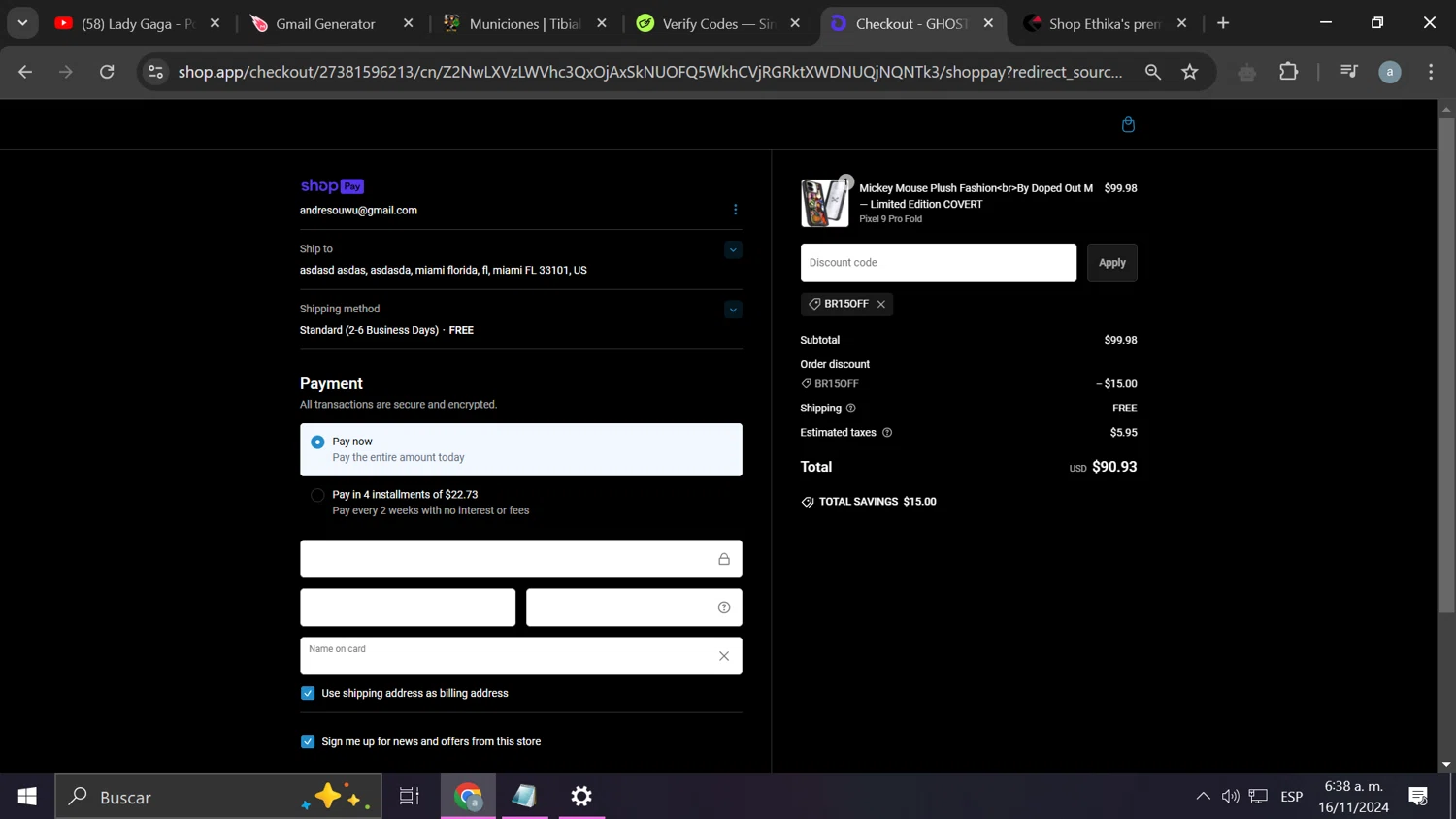Click the browser address bar URL

click(650, 72)
